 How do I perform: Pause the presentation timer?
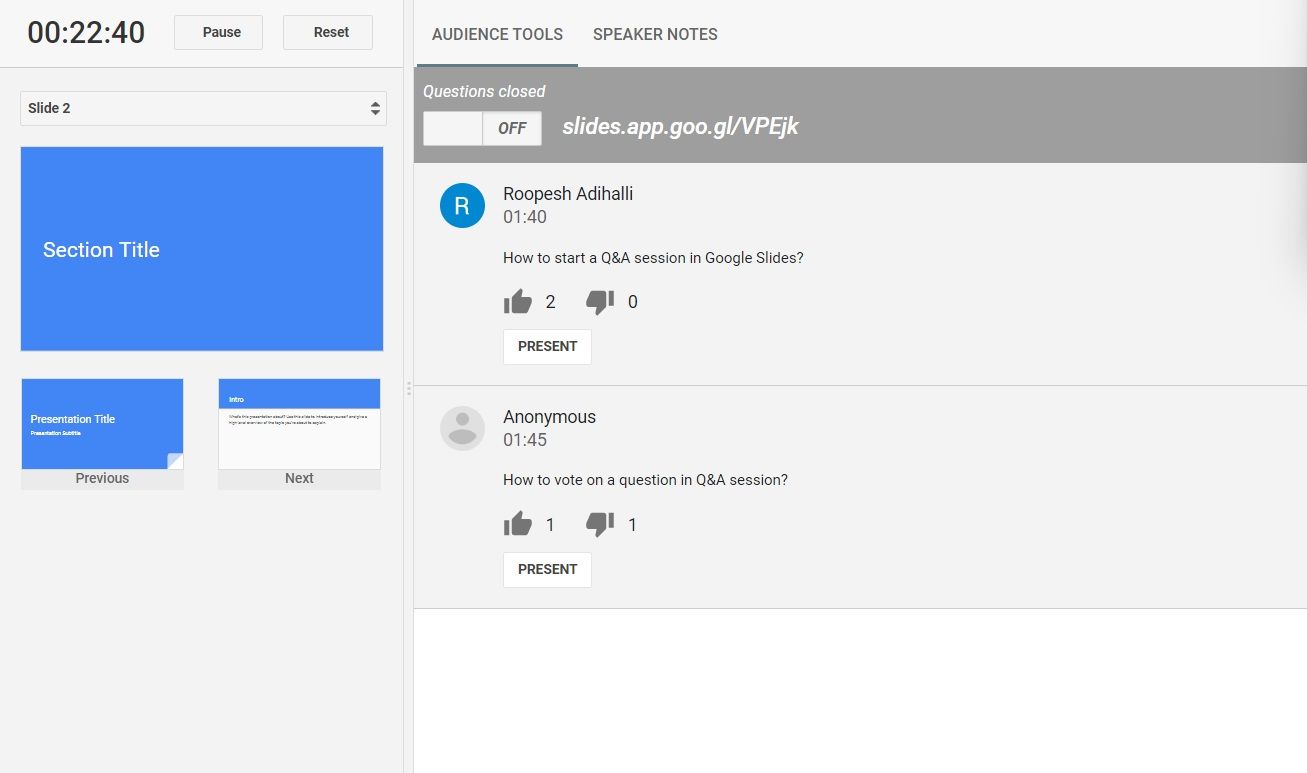click(x=218, y=31)
